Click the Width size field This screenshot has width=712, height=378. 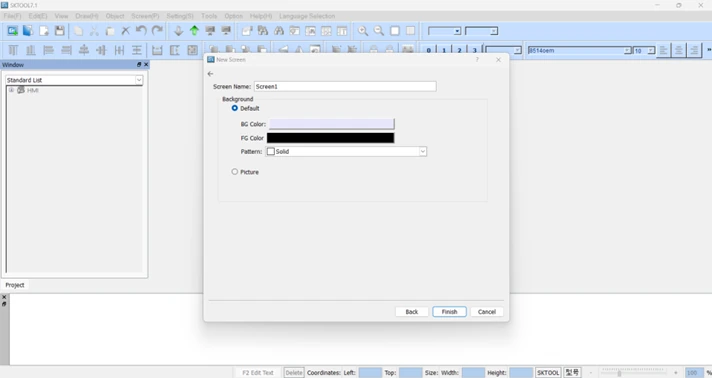473,373
